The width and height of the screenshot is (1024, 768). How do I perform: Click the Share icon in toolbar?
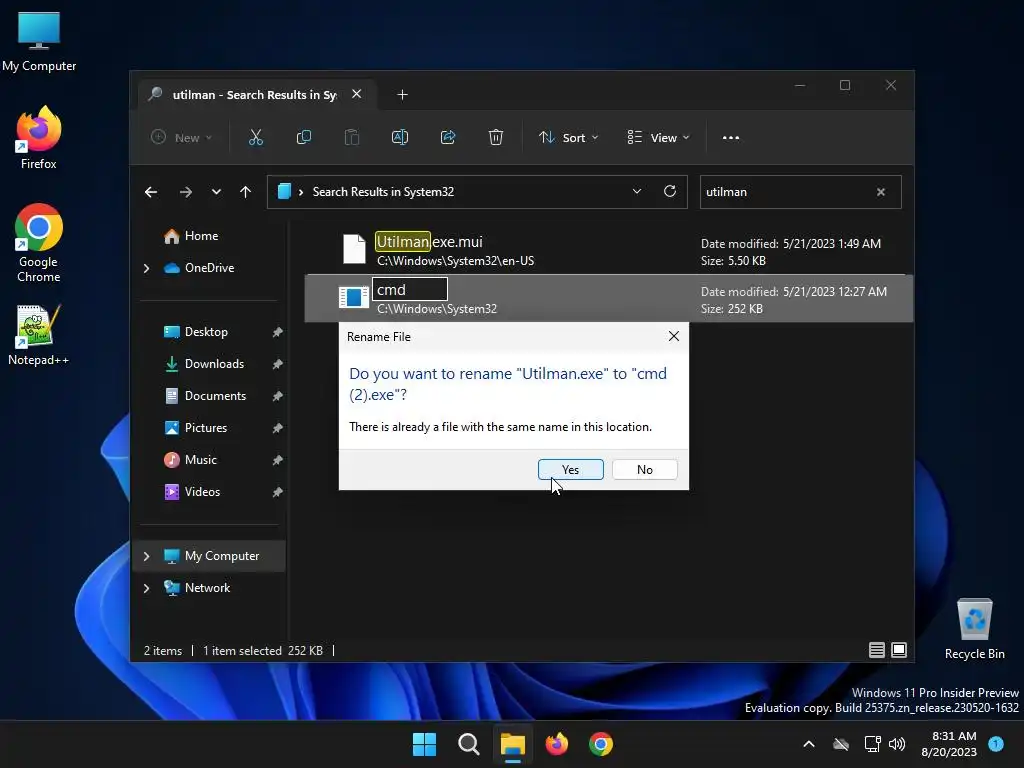[448, 137]
